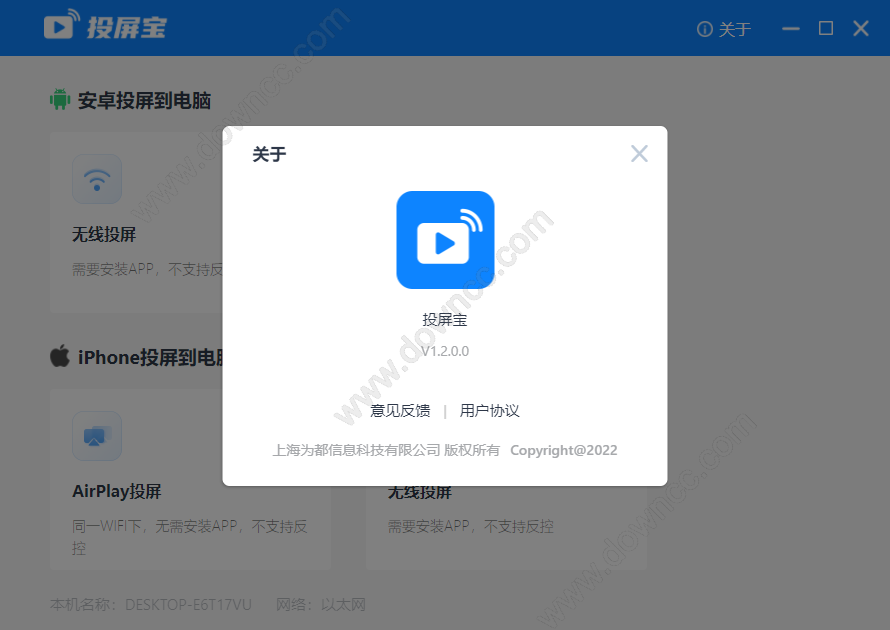Click the version number V1.2.0.0

coord(444,350)
